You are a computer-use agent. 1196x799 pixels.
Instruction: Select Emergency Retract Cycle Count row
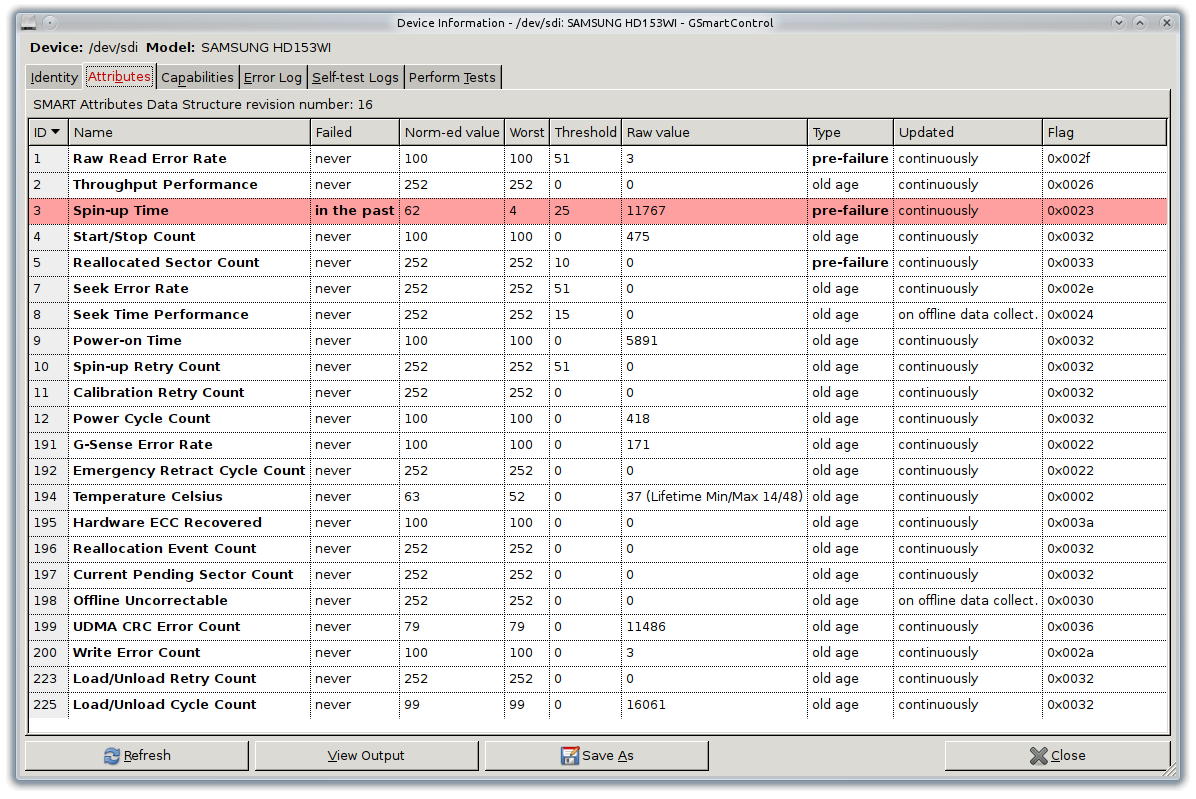coord(598,470)
